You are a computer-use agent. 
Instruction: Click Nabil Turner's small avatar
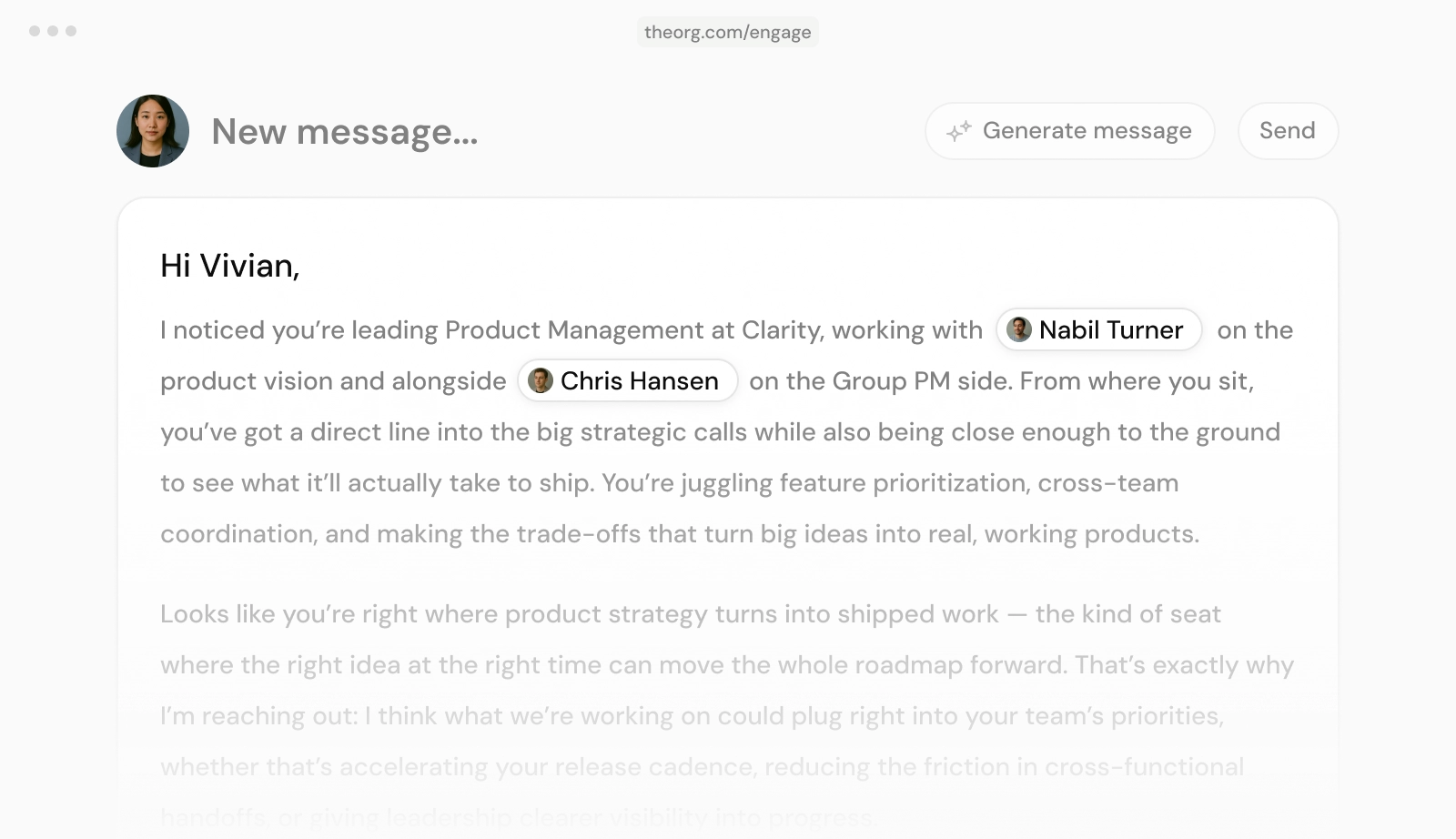pos(1019,329)
